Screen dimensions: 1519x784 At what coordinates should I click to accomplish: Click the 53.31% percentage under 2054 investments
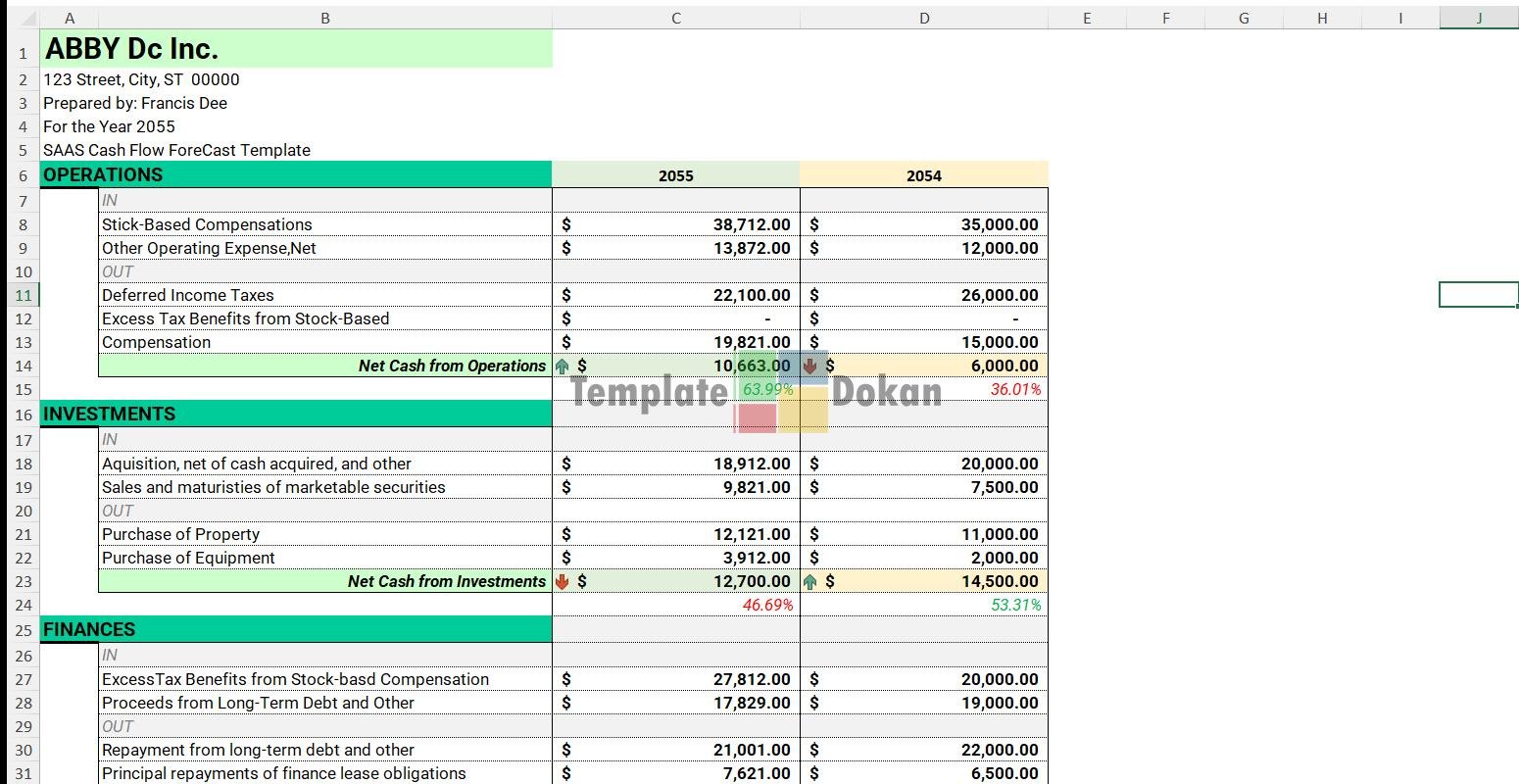(x=1015, y=605)
